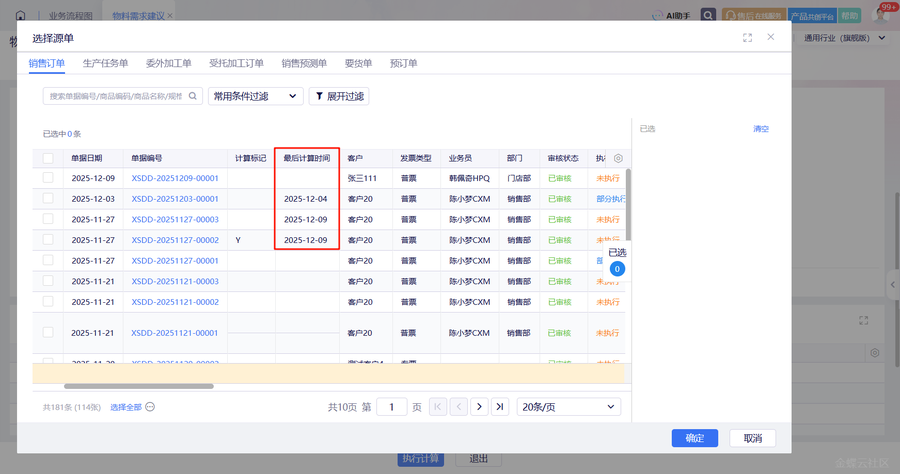Click the 审核状态 column header
This screenshot has width=900, height=474.
[x=563, y=158]
